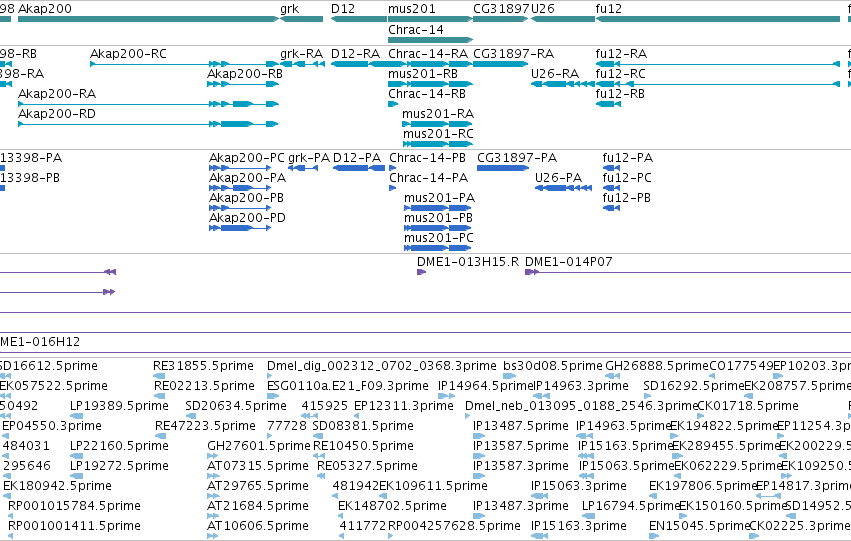Select the ESG0110a.E21_F09.3prime EST
Screen dimensions: 851x541
click(x=272, y=396)
